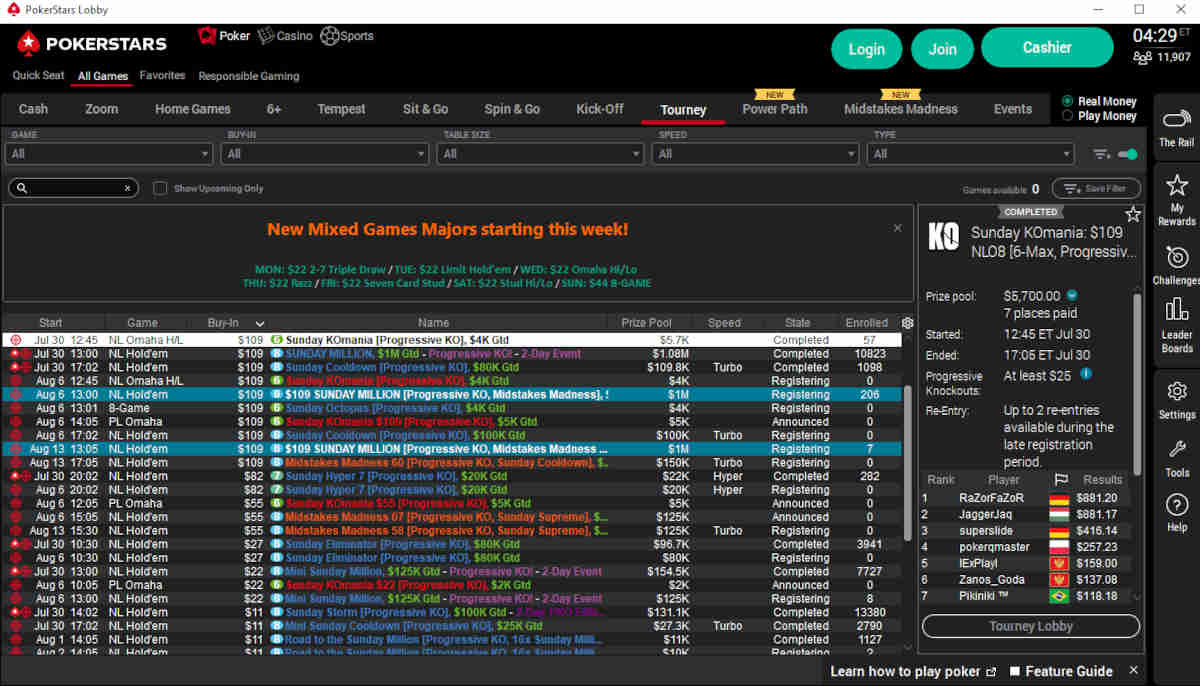1200x686 pixels.
Task: Select the Real Money radio button
Action: click(1068, 101)
